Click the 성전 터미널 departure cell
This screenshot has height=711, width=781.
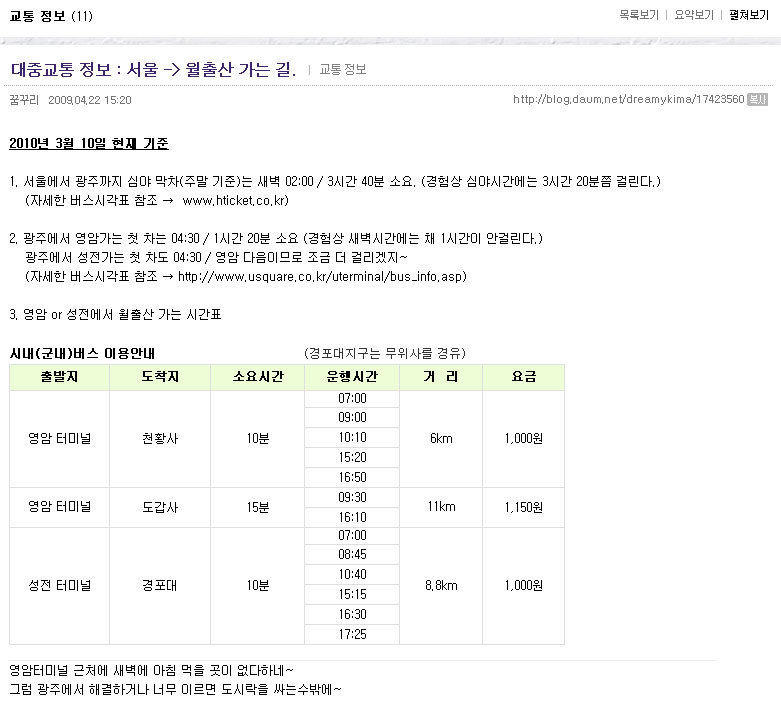pos(59,585)
